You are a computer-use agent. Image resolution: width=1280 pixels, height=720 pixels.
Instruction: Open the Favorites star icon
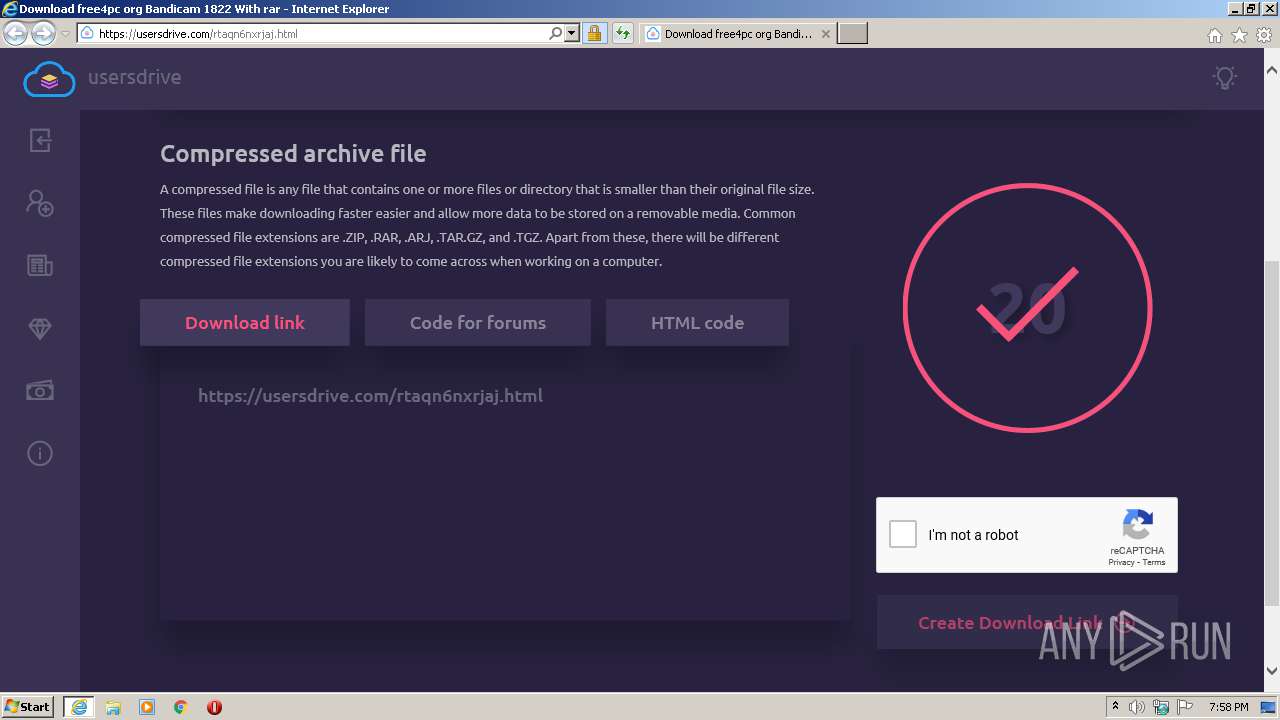pyautogui.click(x=1239, y=35)
